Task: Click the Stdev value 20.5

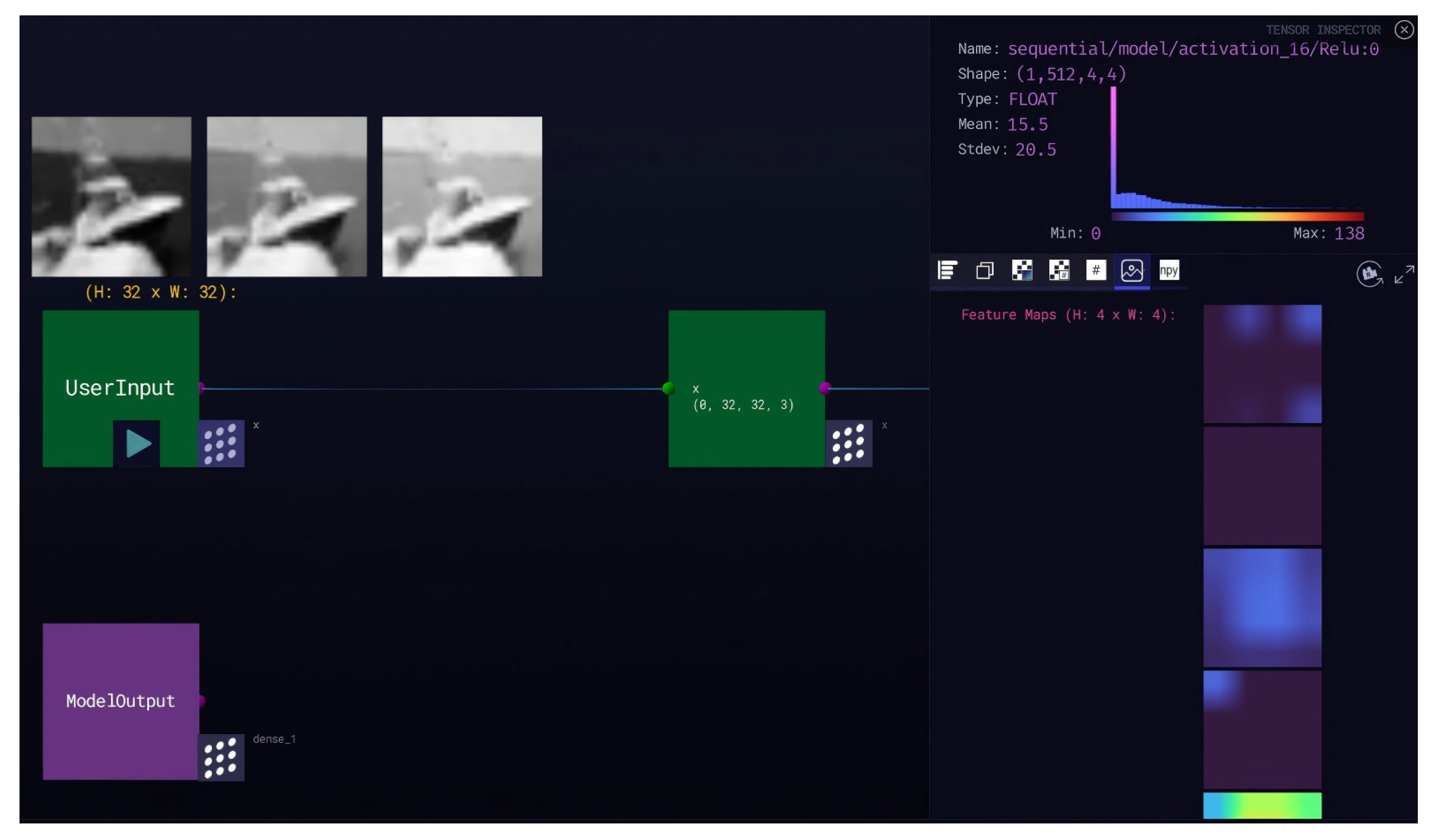Action: [x=1036, y=149]
